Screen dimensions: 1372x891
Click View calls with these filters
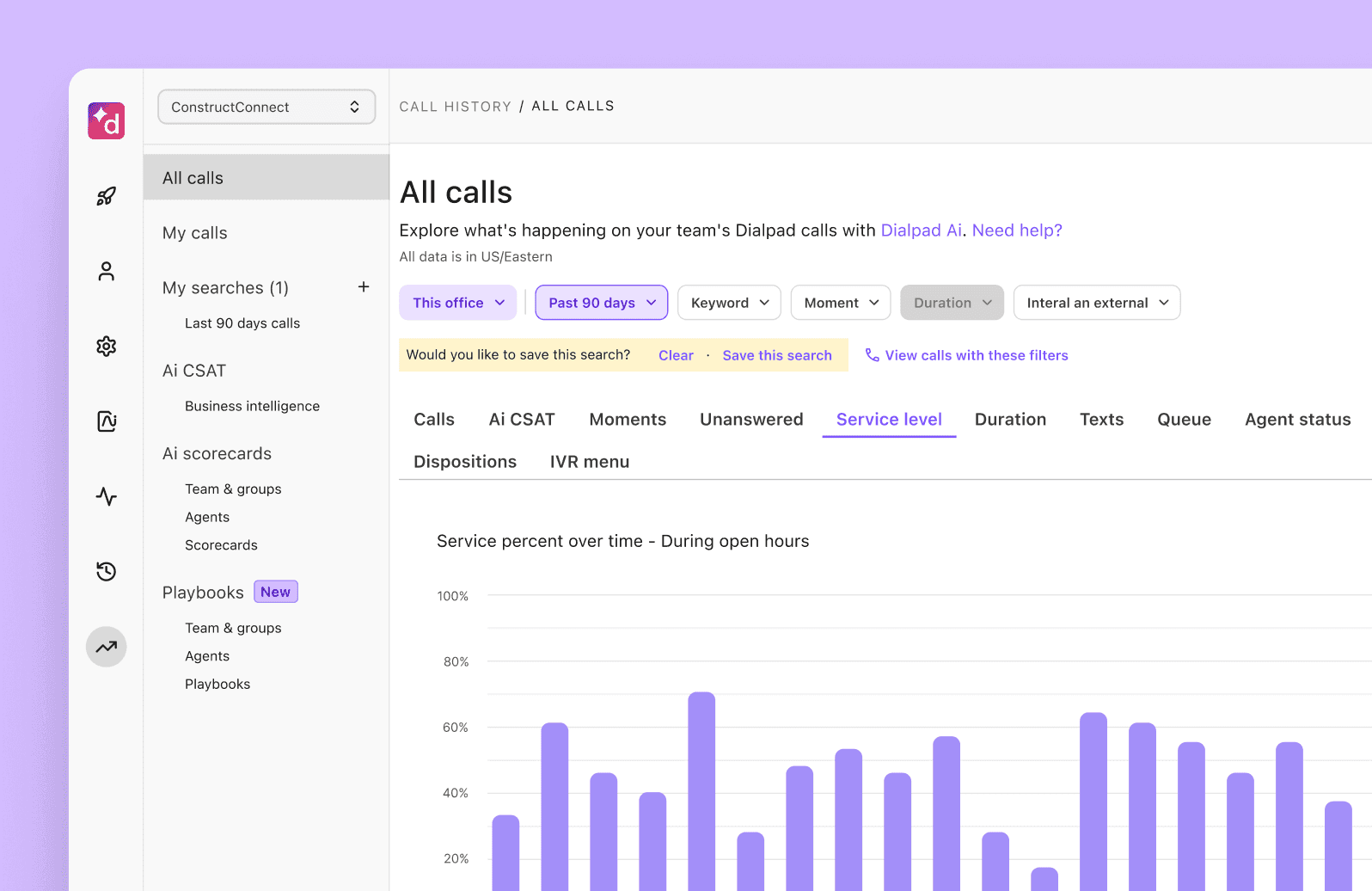(976, 355)
